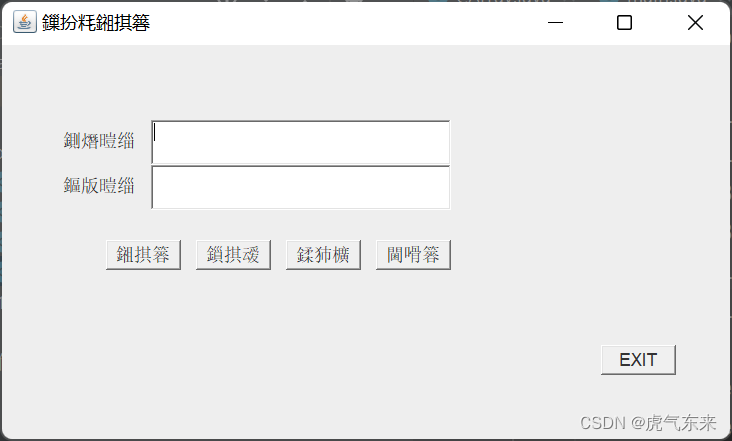
Task: Focus the upper text input field
Action: point(301,142)
